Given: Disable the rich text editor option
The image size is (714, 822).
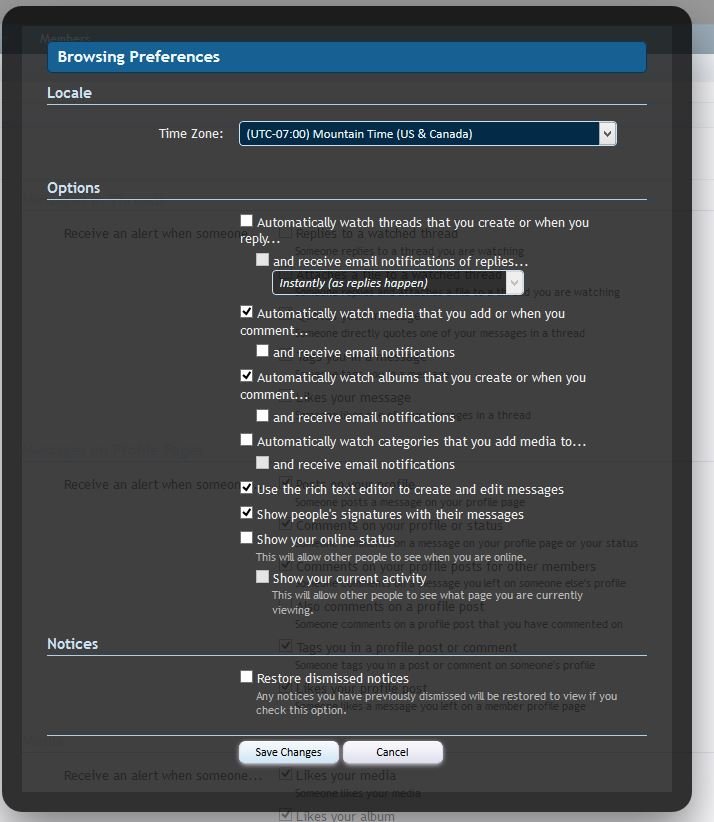Looking at the screenshot, I should (x=246, y=488).
